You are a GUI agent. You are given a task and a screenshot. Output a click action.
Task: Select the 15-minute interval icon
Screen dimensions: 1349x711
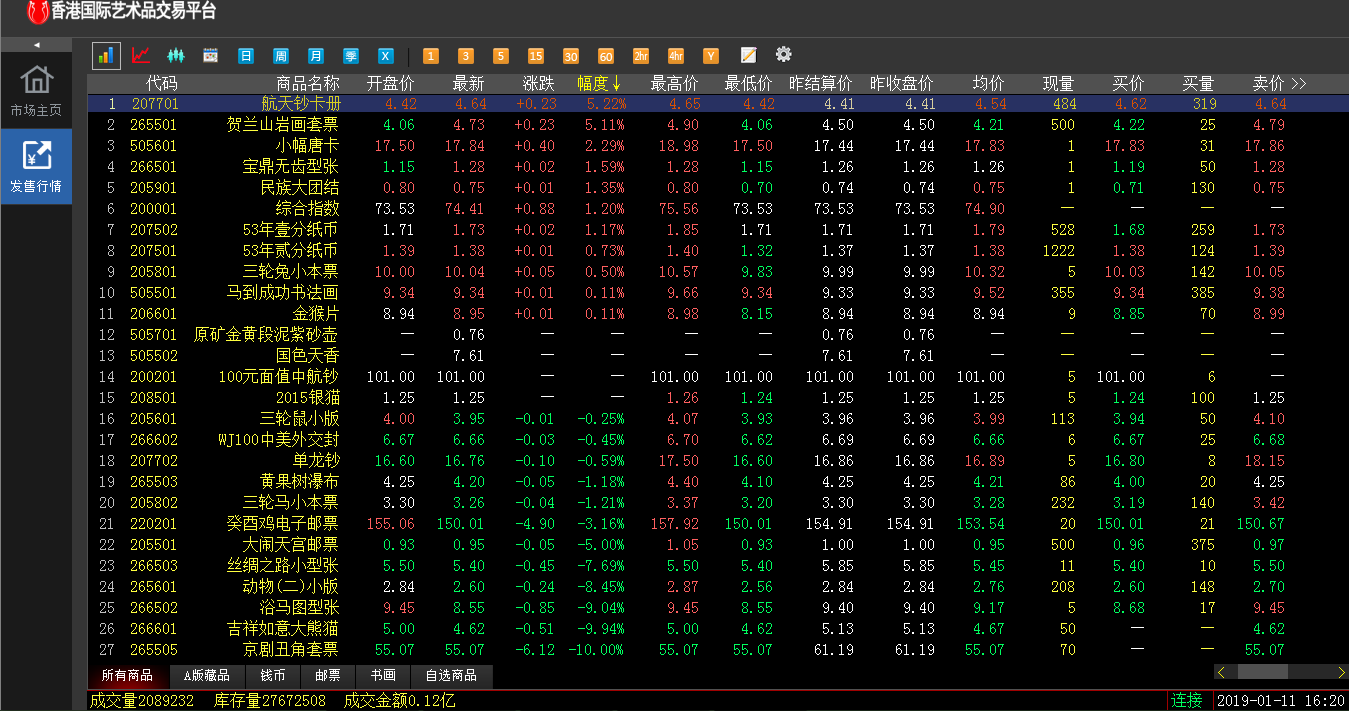(x=536, y=56)
